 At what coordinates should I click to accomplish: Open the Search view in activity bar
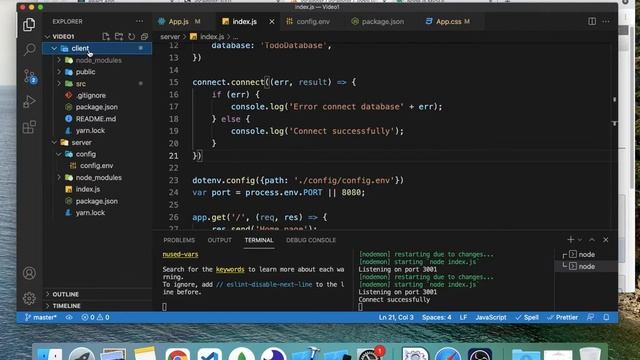click(x=29, y=50)
